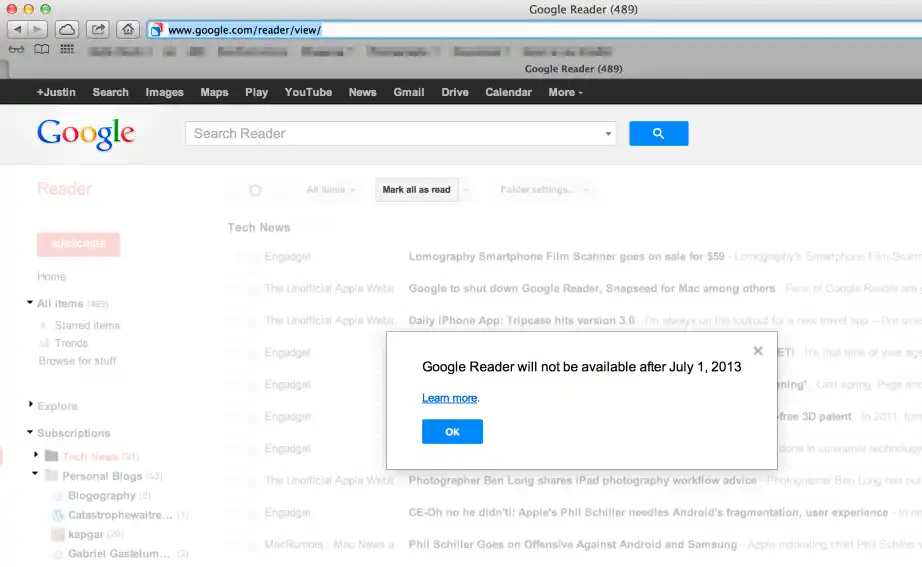Open +Justin in Google bar

click(56, 92)
